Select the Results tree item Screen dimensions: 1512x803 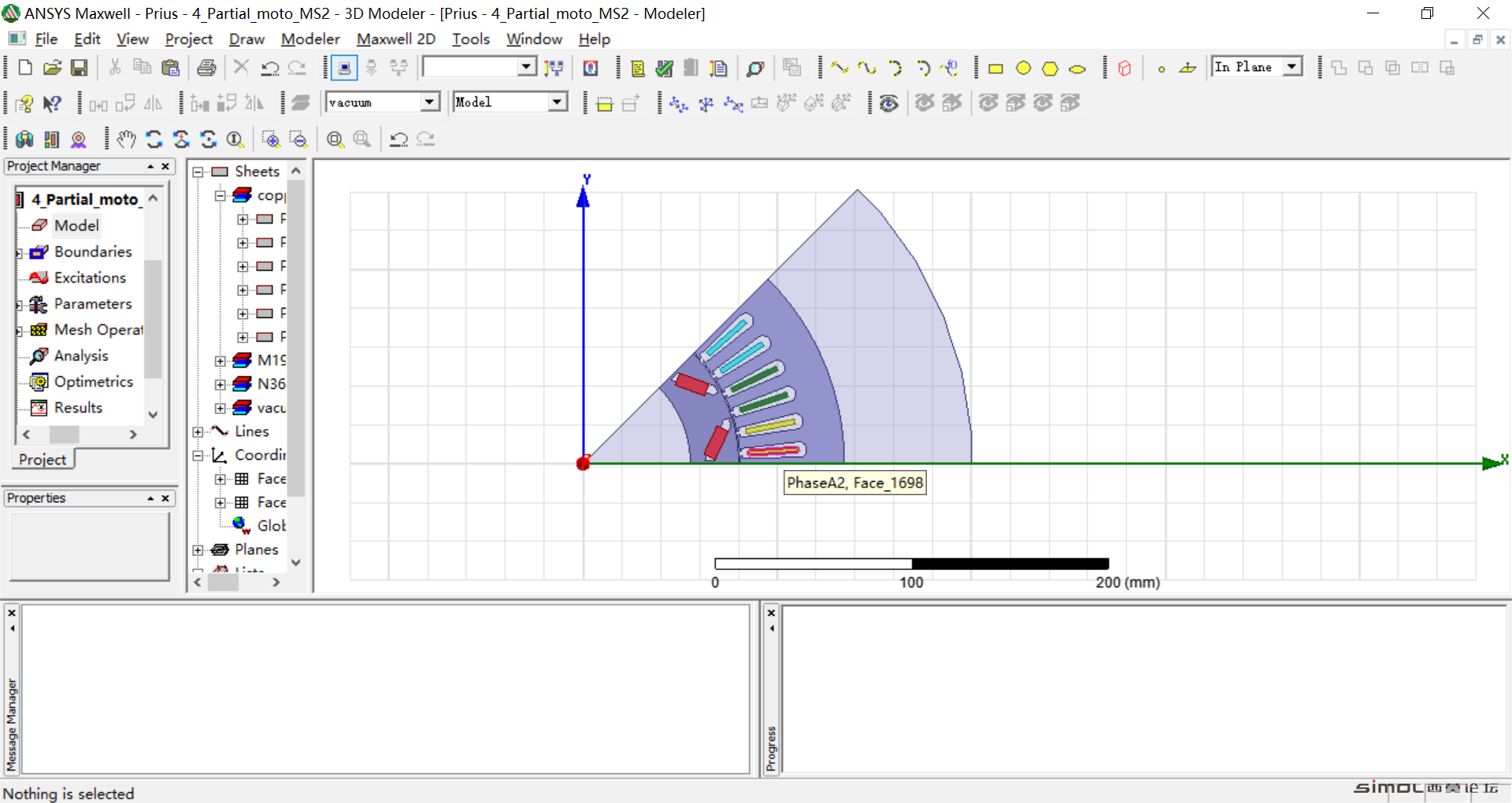pyautogui.click(x=78, y=408)
